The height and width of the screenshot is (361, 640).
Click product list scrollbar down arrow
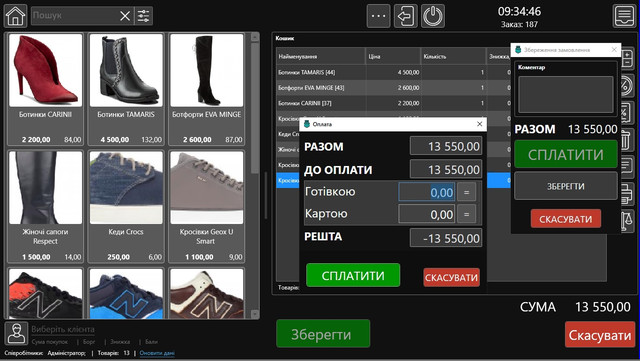tap(255, 314)
